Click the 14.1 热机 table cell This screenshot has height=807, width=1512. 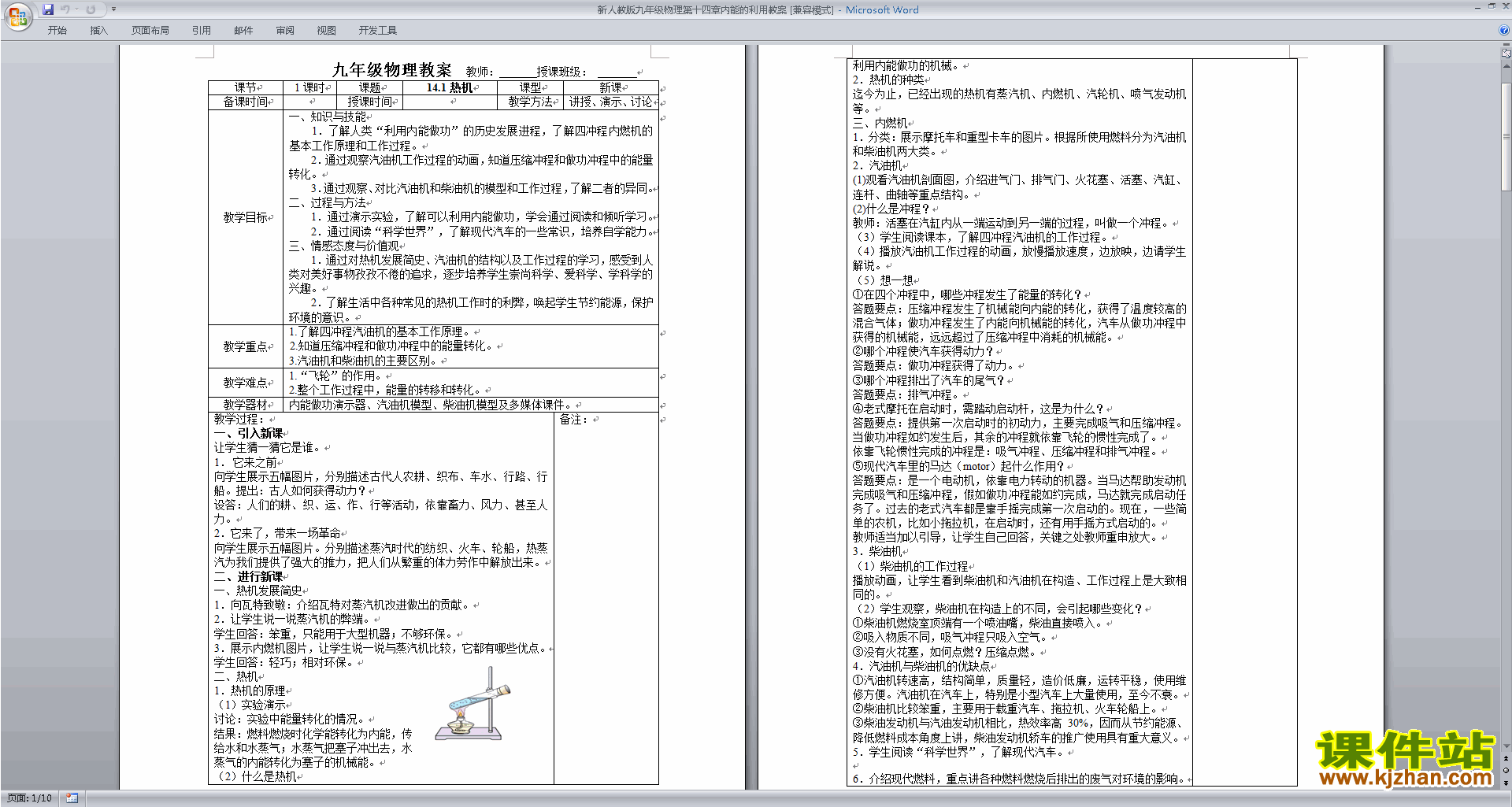pyautogui.click(x=450, y=87)
